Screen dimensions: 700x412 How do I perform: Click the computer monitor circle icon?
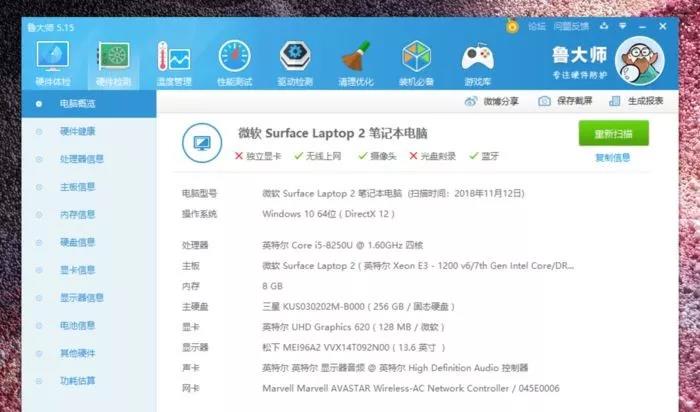(202, 143)
